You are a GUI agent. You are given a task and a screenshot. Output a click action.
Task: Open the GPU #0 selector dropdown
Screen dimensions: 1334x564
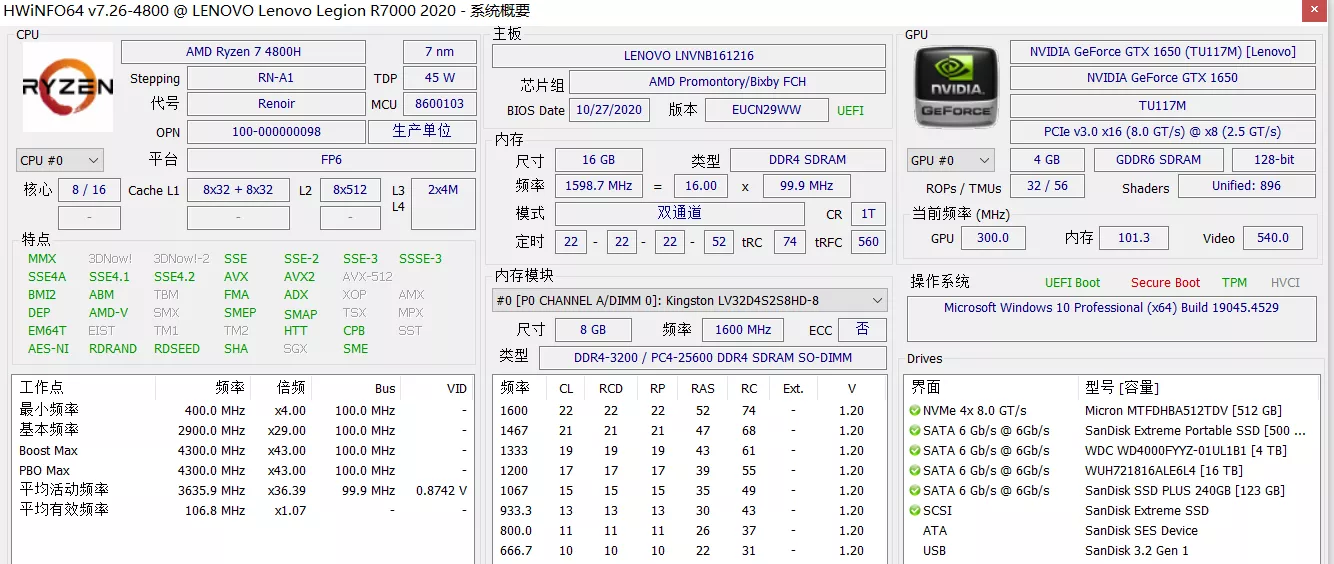[951, 160]
